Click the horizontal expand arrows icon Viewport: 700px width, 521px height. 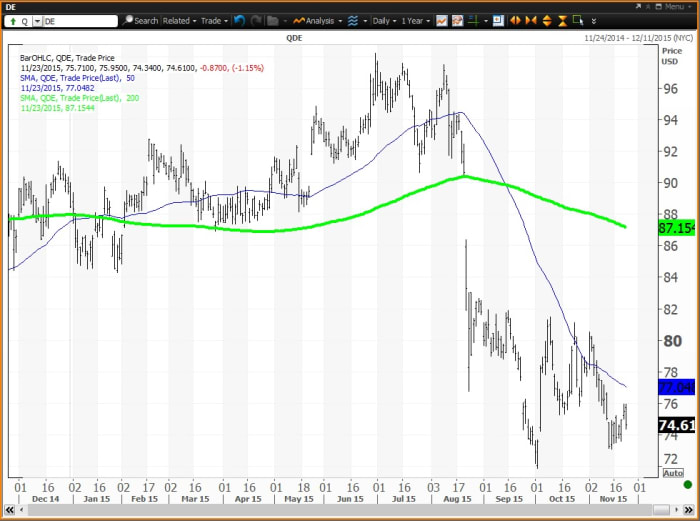coord(516,20)
